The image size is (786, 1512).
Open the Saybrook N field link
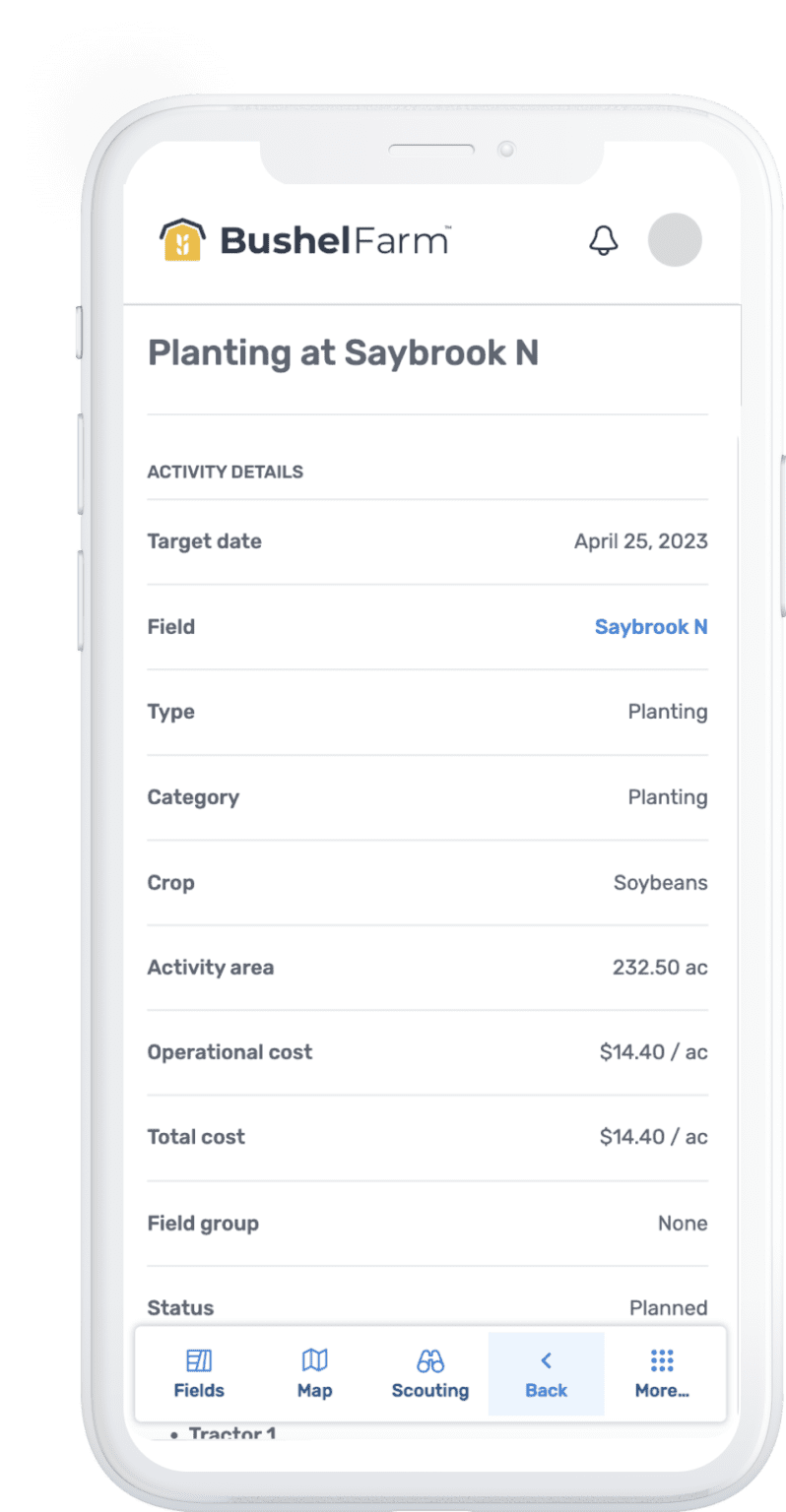point(650,627)
